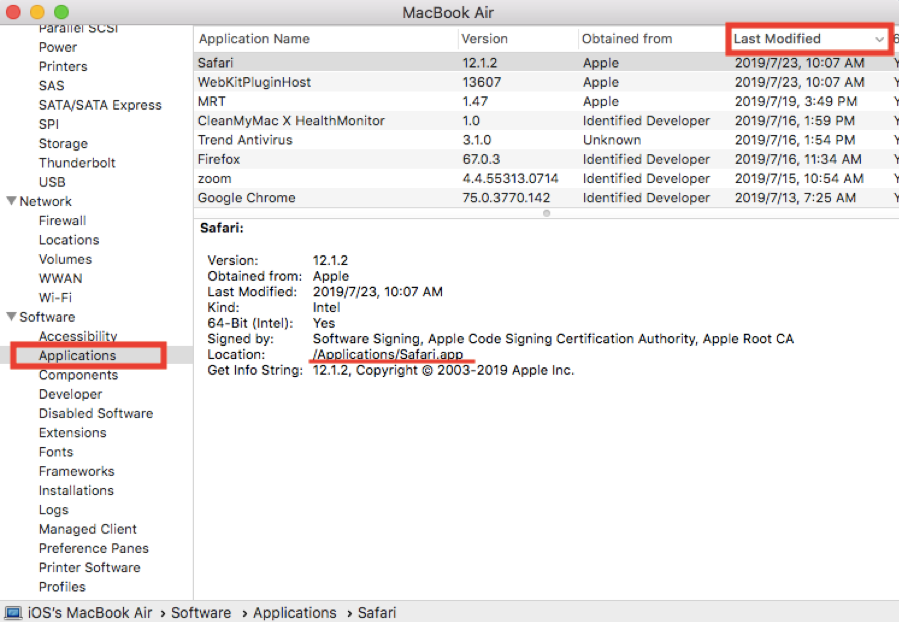This screenshot has height=622, width=899.
Task: Select the Safari row in the table
Action: click(215, 63)
